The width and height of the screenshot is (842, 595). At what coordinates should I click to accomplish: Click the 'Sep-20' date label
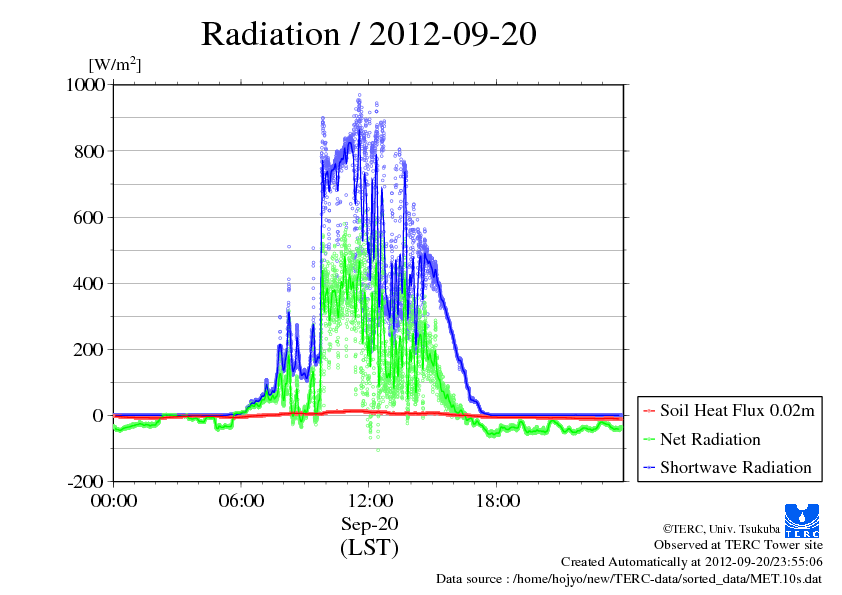[369, 524]
